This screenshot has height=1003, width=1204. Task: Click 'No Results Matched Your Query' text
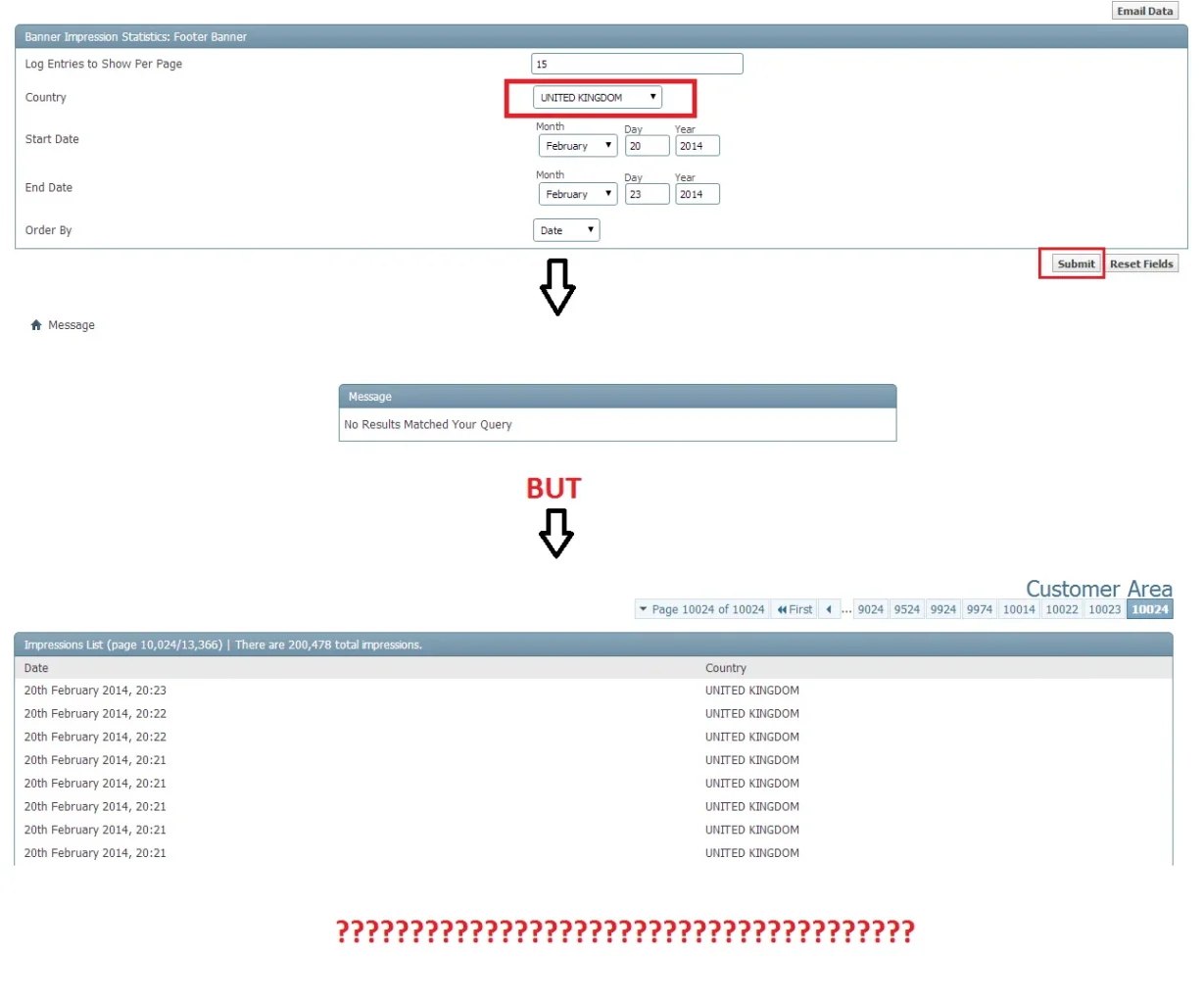click(428, 424)
